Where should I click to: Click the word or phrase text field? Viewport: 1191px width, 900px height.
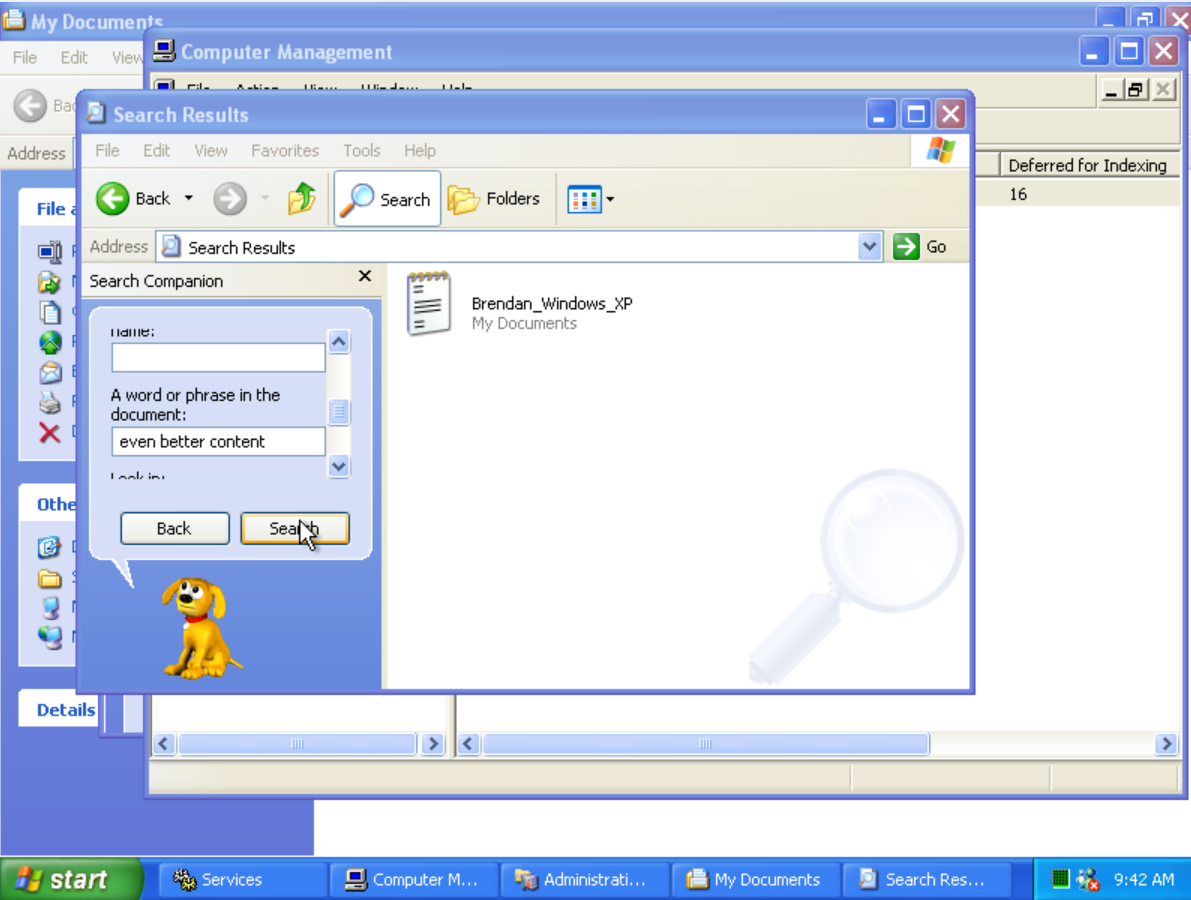pyautogui.click(x=218, y=441)
